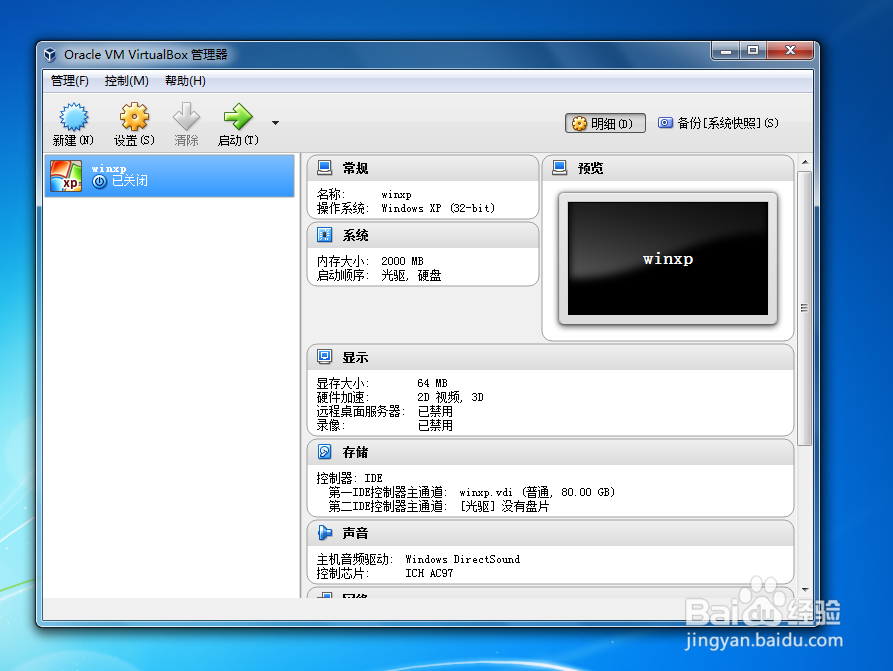This screenshot has width=893, height=671.
Task: Close the VirtualBox manager window
Action: coord(790,51)
